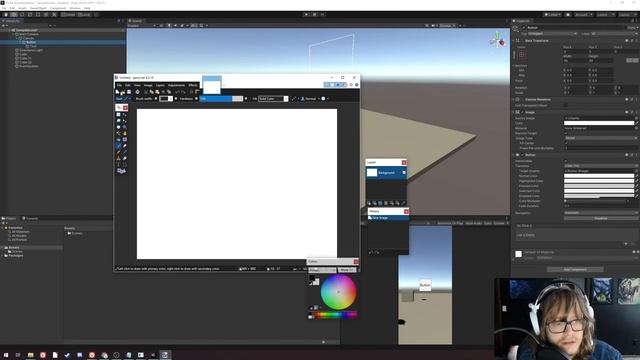Toggle Fill Center checkbox
Viewport: 640px width, 360px height.
point(566,143)
